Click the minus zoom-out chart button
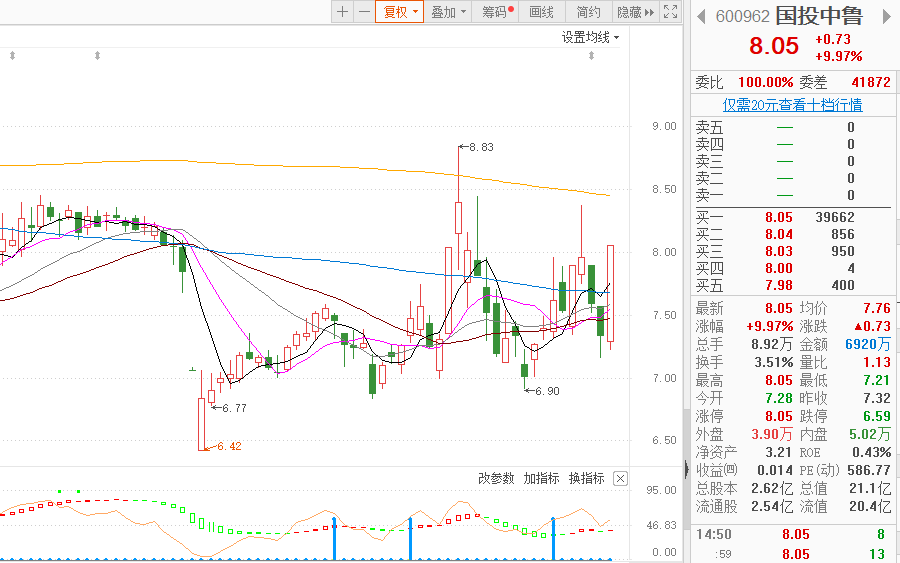 click(x=363, y=12)
